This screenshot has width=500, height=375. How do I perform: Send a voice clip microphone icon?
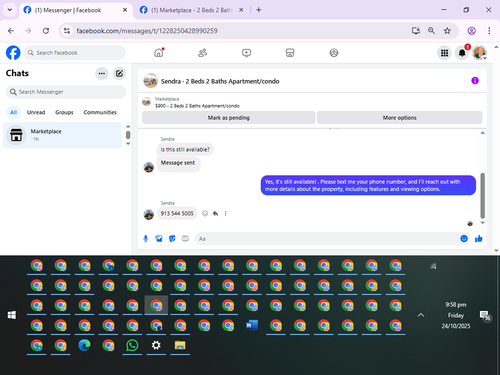click(146, 238)
